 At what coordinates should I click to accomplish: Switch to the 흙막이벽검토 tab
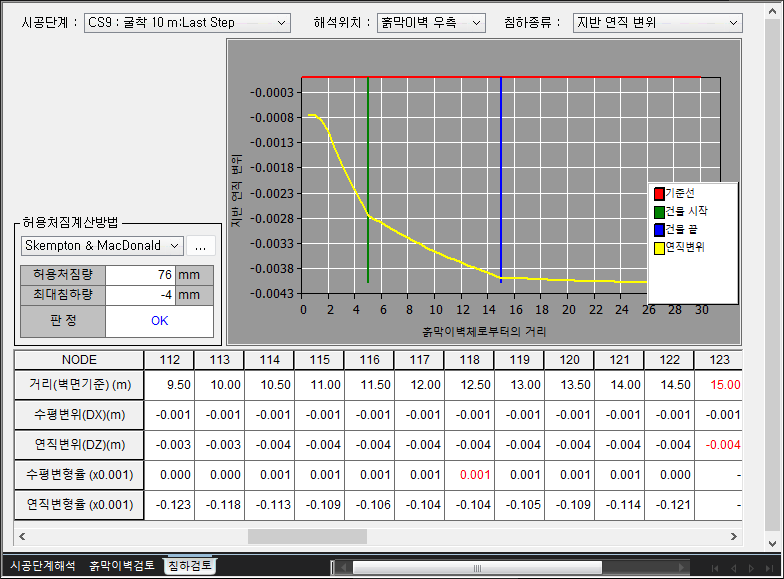pos(122,566)
